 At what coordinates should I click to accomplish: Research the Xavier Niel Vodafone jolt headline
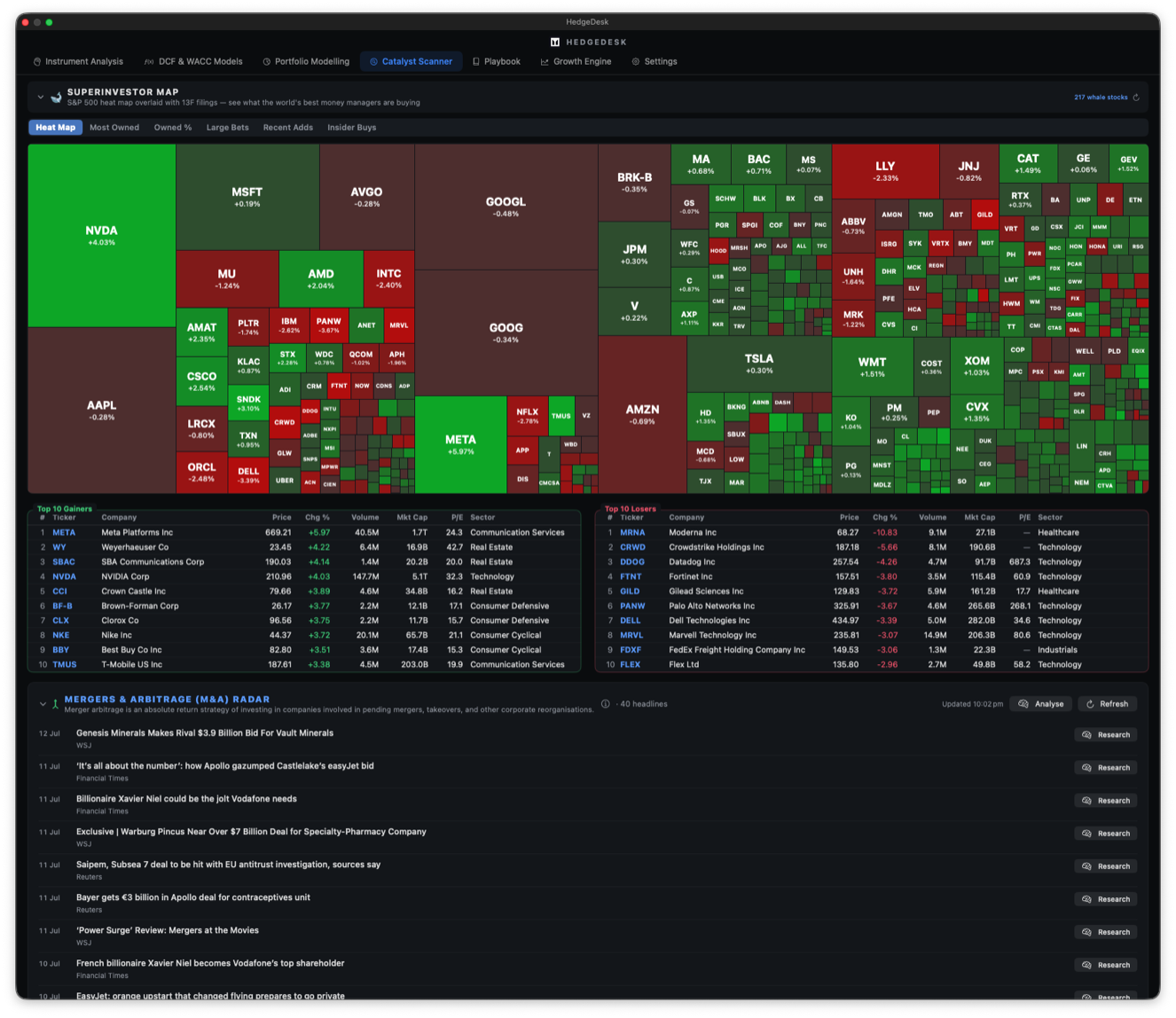[1105, 801]
